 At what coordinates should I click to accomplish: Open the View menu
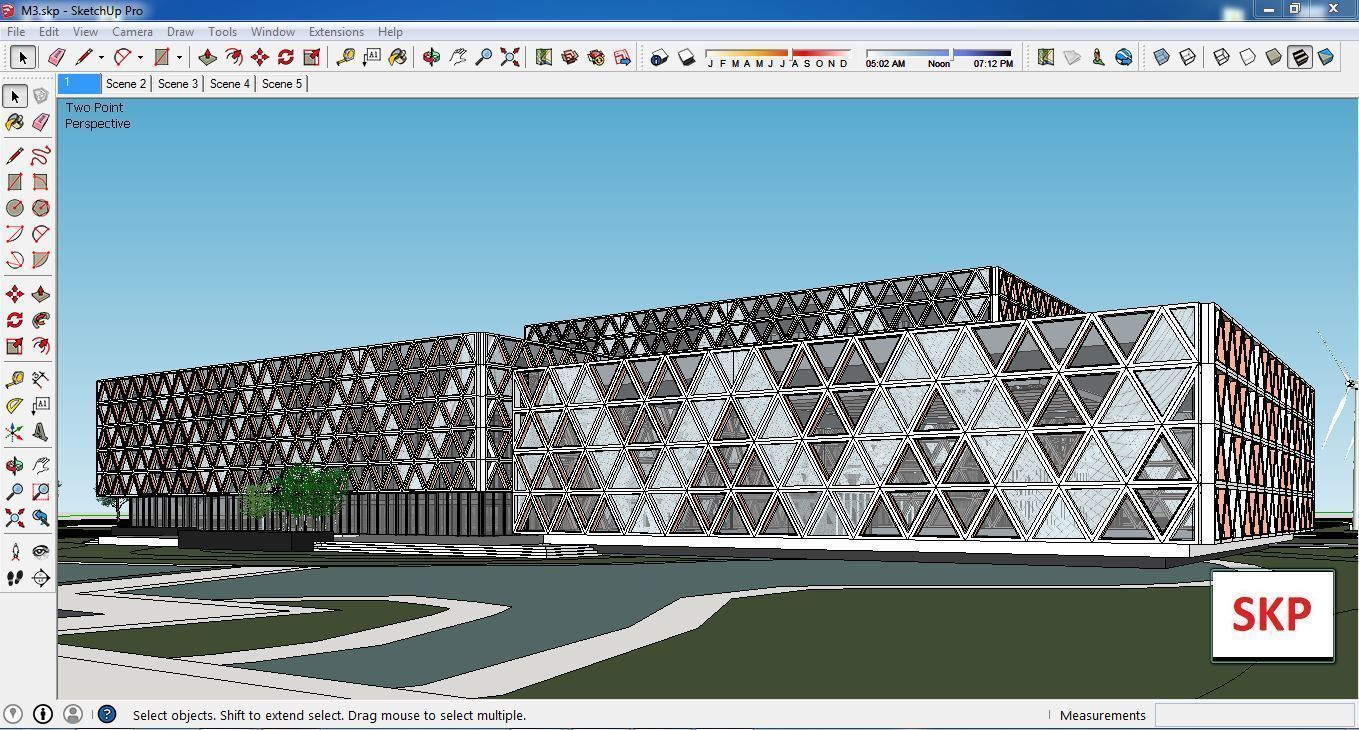pyautogui.click(x=85, y=32)
